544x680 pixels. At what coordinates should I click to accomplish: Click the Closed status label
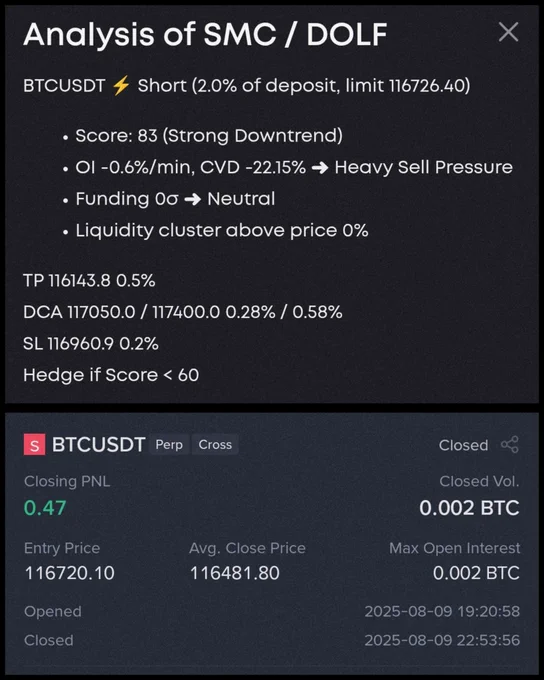(x=463, y=445)
